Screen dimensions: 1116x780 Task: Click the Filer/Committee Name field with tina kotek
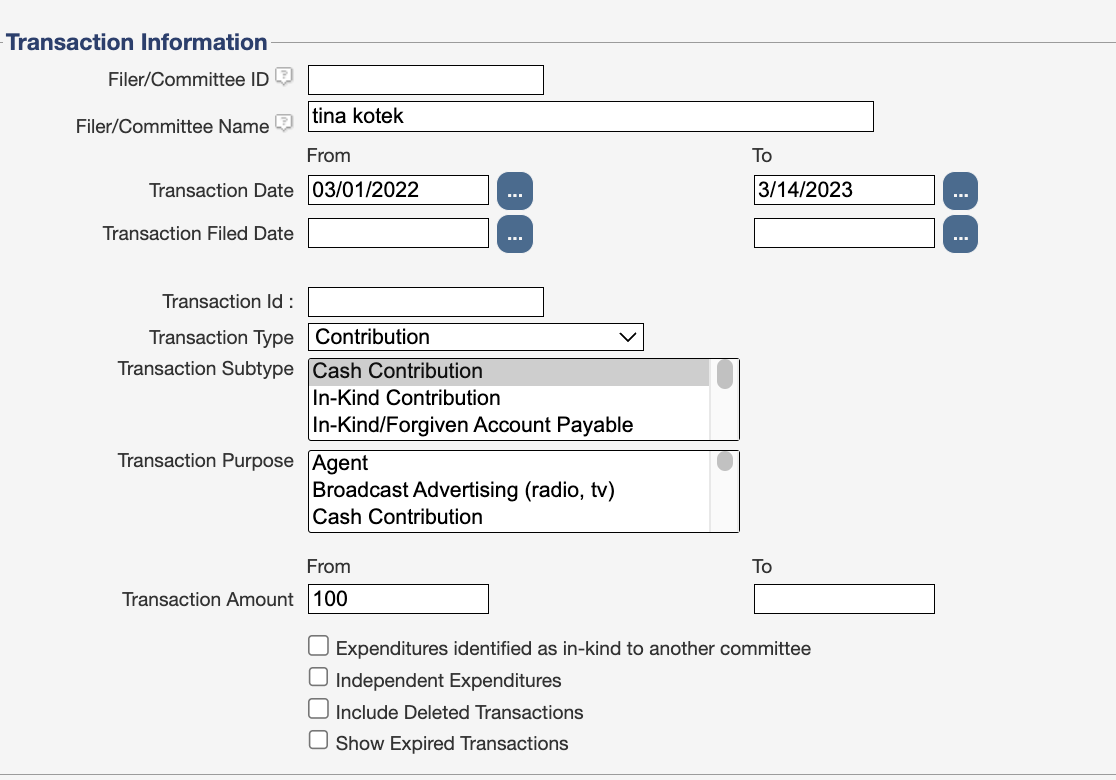pyautogui.click(x=591, y=117)
